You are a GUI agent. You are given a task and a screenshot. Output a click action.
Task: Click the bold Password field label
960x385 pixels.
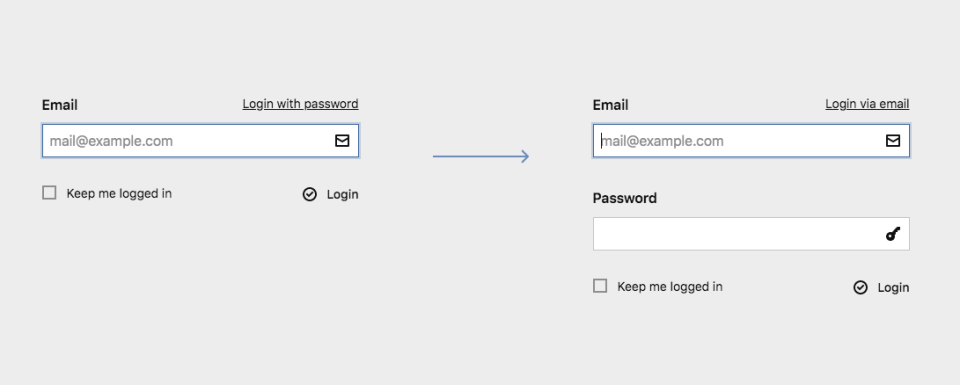click(x=624, y=198)
